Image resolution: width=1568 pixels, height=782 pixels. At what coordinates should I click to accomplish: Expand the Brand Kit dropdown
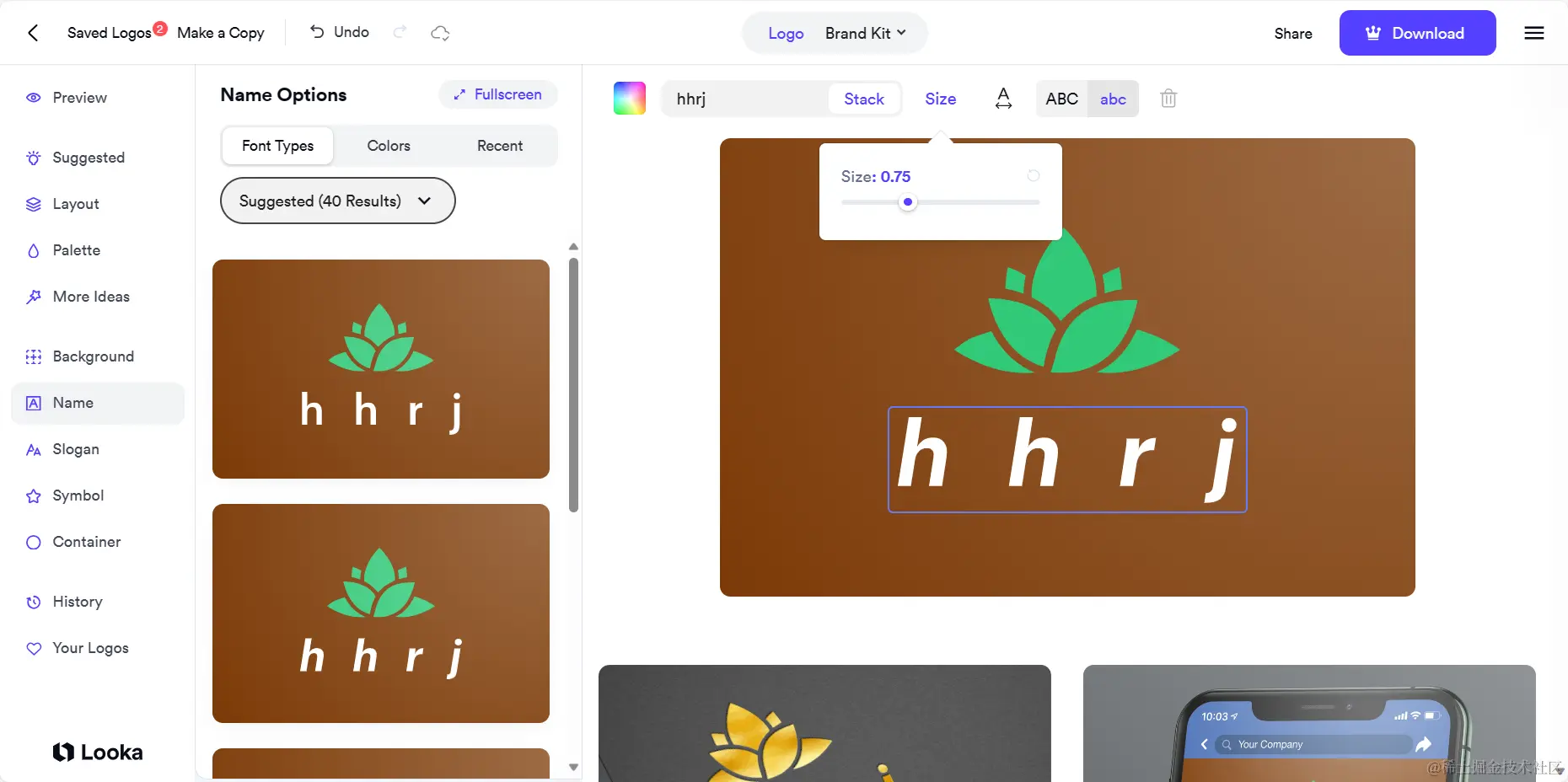[866, 34]
